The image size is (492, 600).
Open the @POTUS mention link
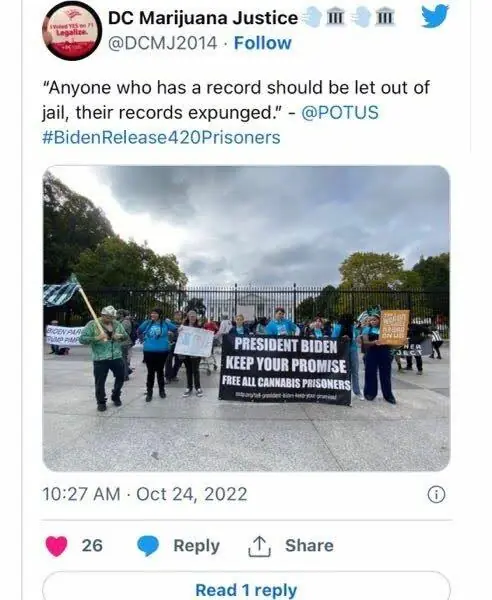pyautogui.click(x=340, y=112)
